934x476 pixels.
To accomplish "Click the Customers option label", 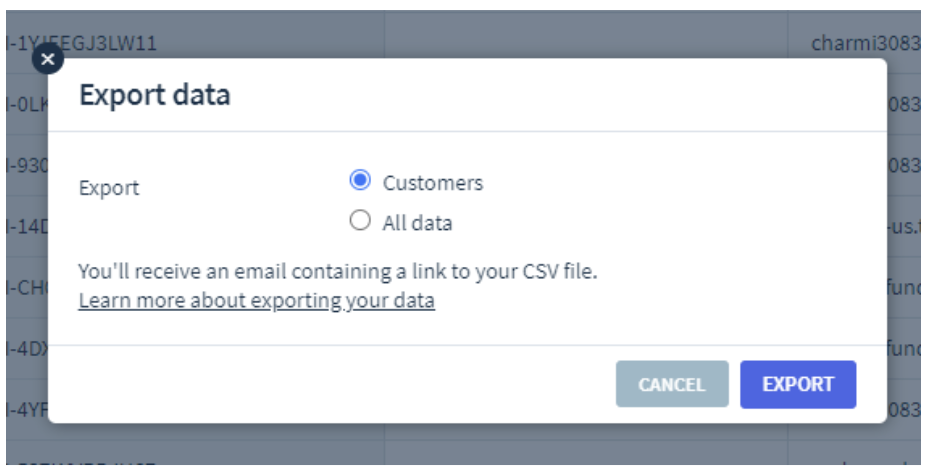I will coord(432,183).
